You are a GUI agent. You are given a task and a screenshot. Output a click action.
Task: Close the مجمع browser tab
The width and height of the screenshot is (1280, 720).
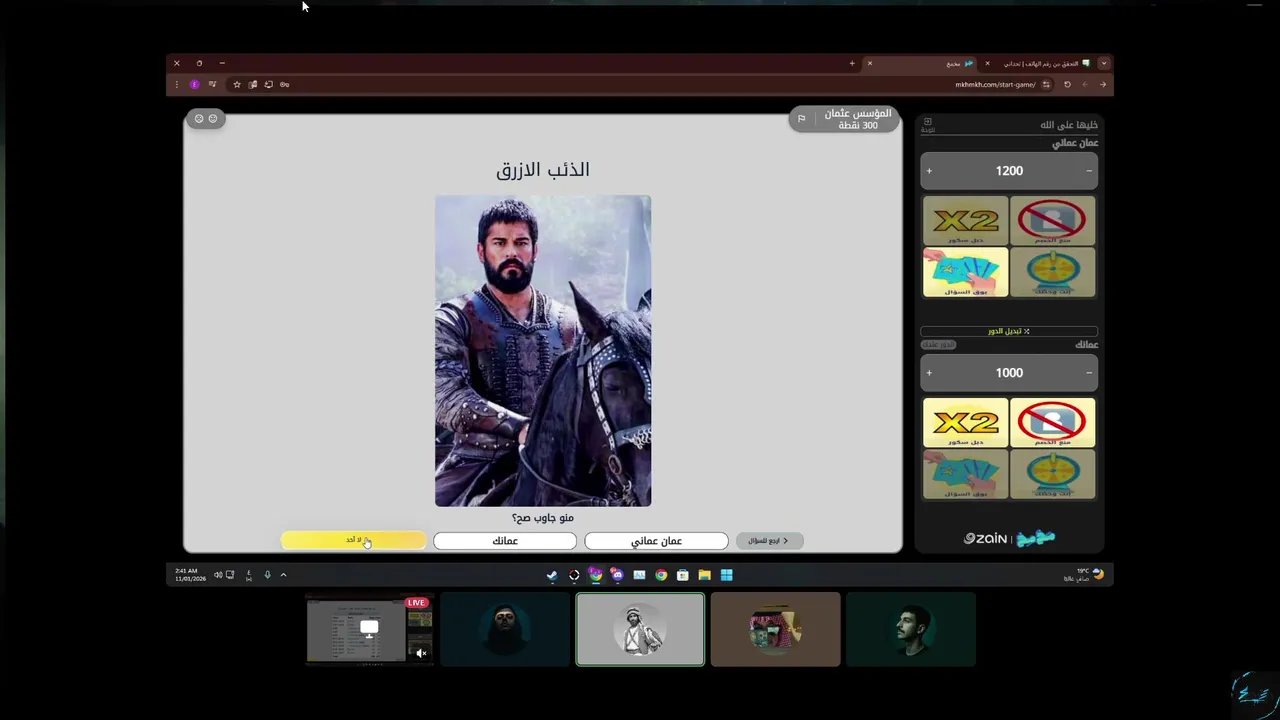click(869, 63)
